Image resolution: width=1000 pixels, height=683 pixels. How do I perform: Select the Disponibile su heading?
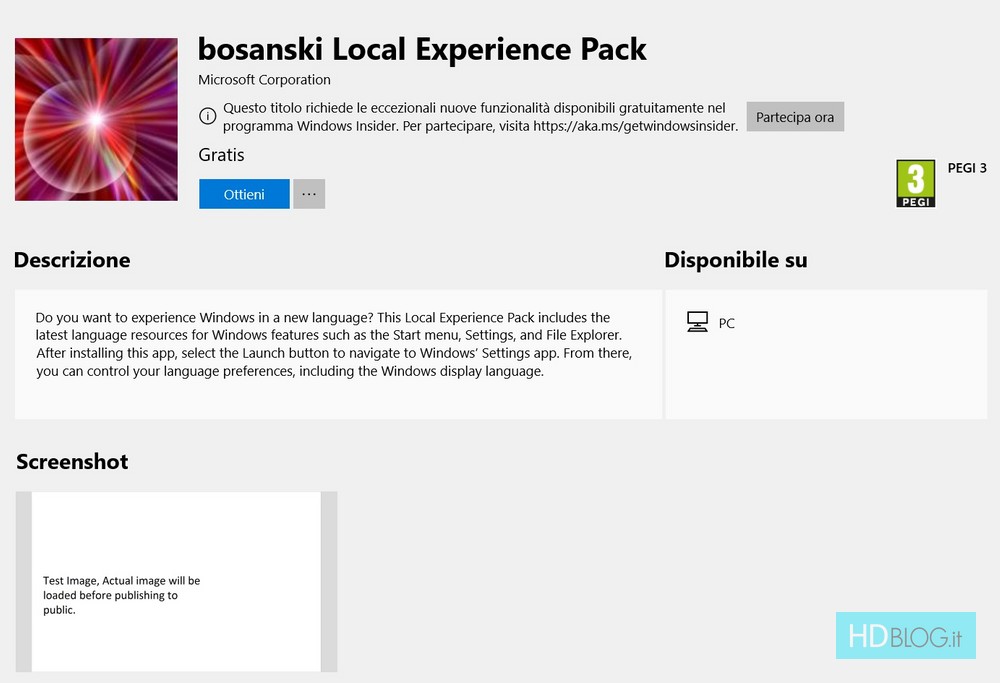[735, 260]
